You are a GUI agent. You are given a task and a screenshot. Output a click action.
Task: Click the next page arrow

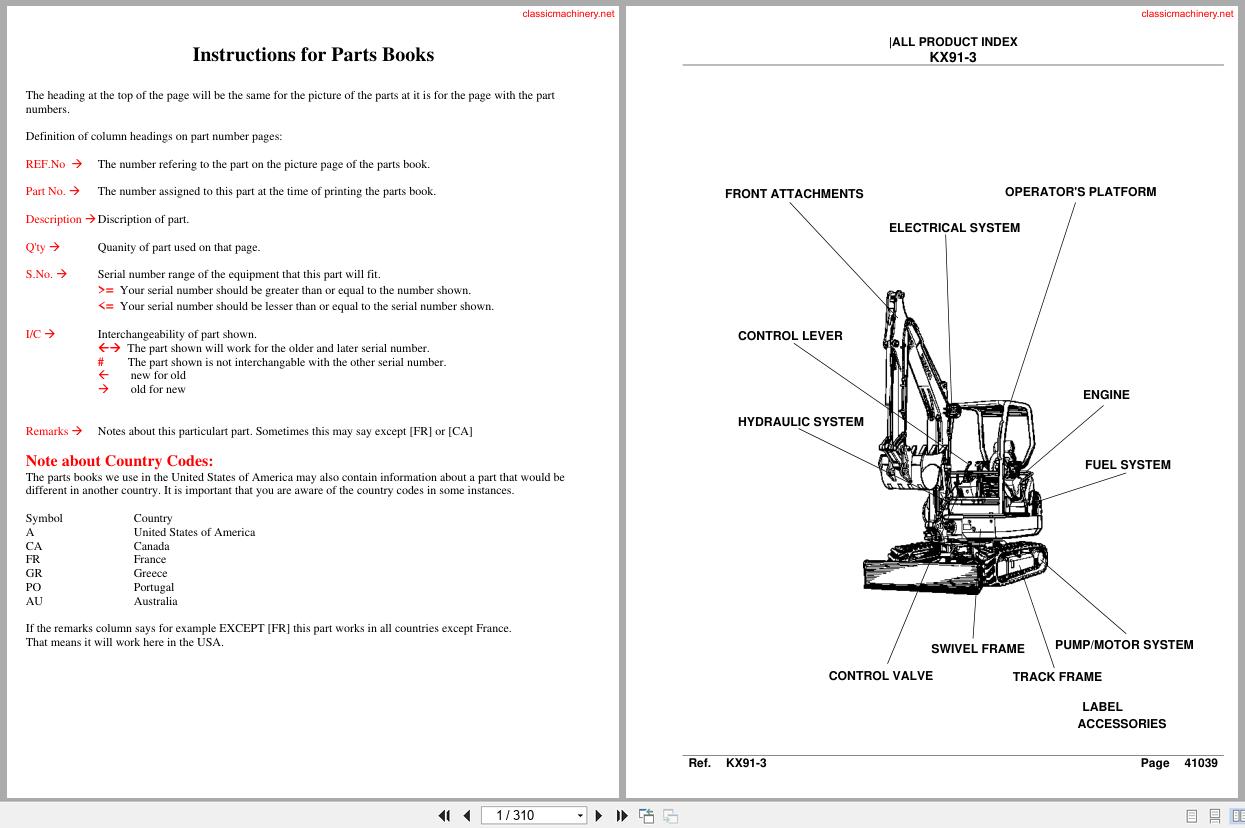pos(598,816)
